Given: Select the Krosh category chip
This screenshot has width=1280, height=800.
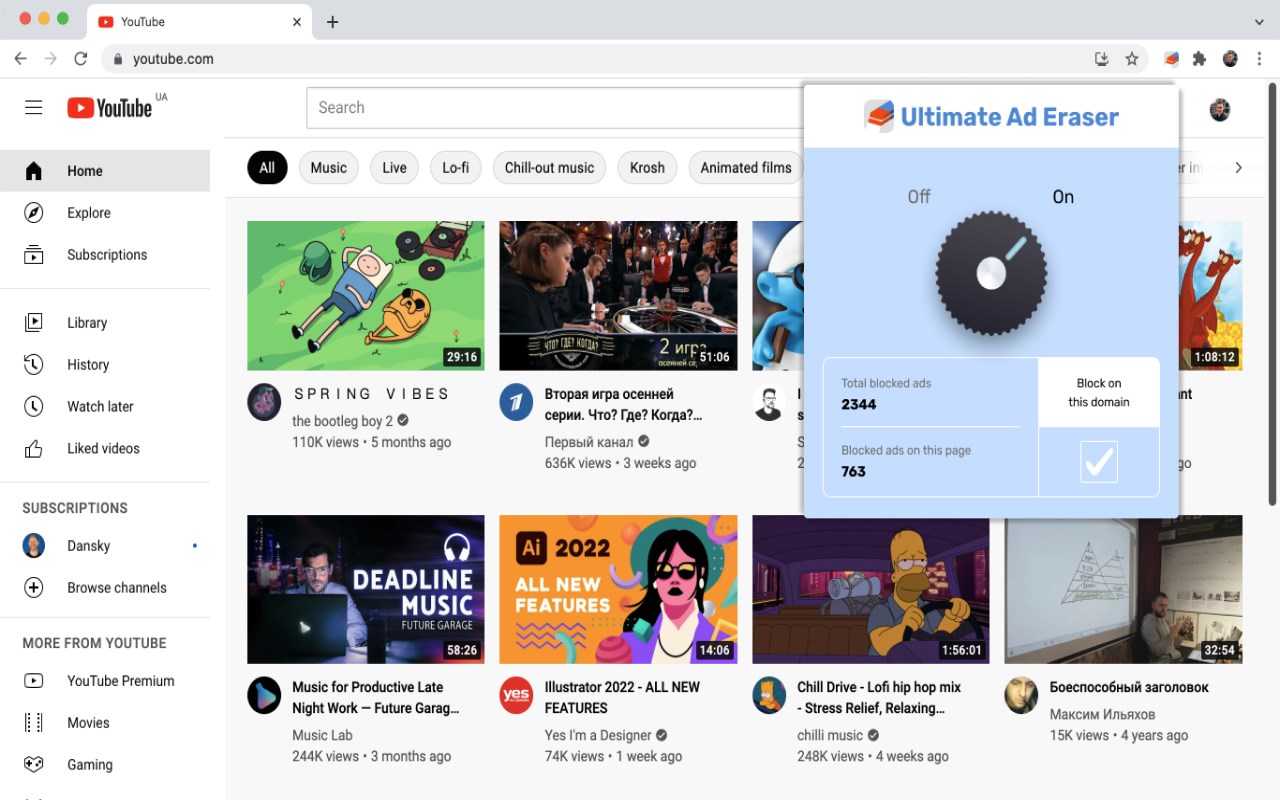Looking at the screenshot, I should coord(647,168).
